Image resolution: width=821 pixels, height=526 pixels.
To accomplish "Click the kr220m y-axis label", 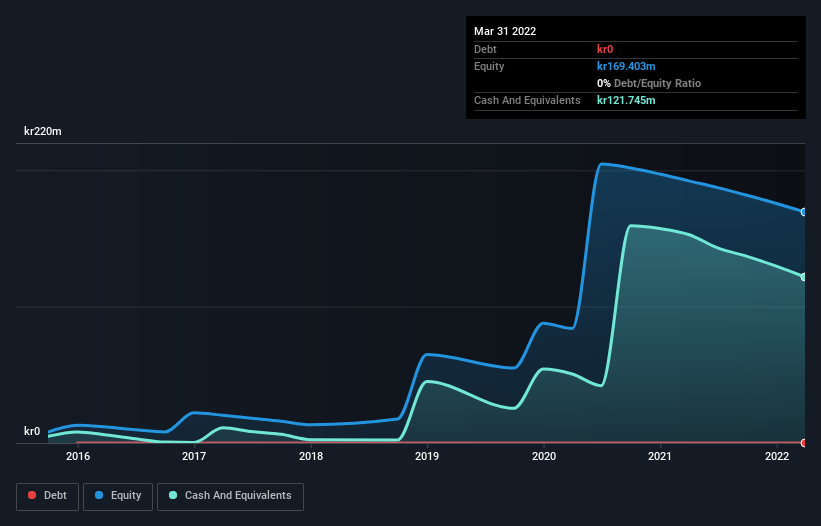I will click(x=43, y=131).
